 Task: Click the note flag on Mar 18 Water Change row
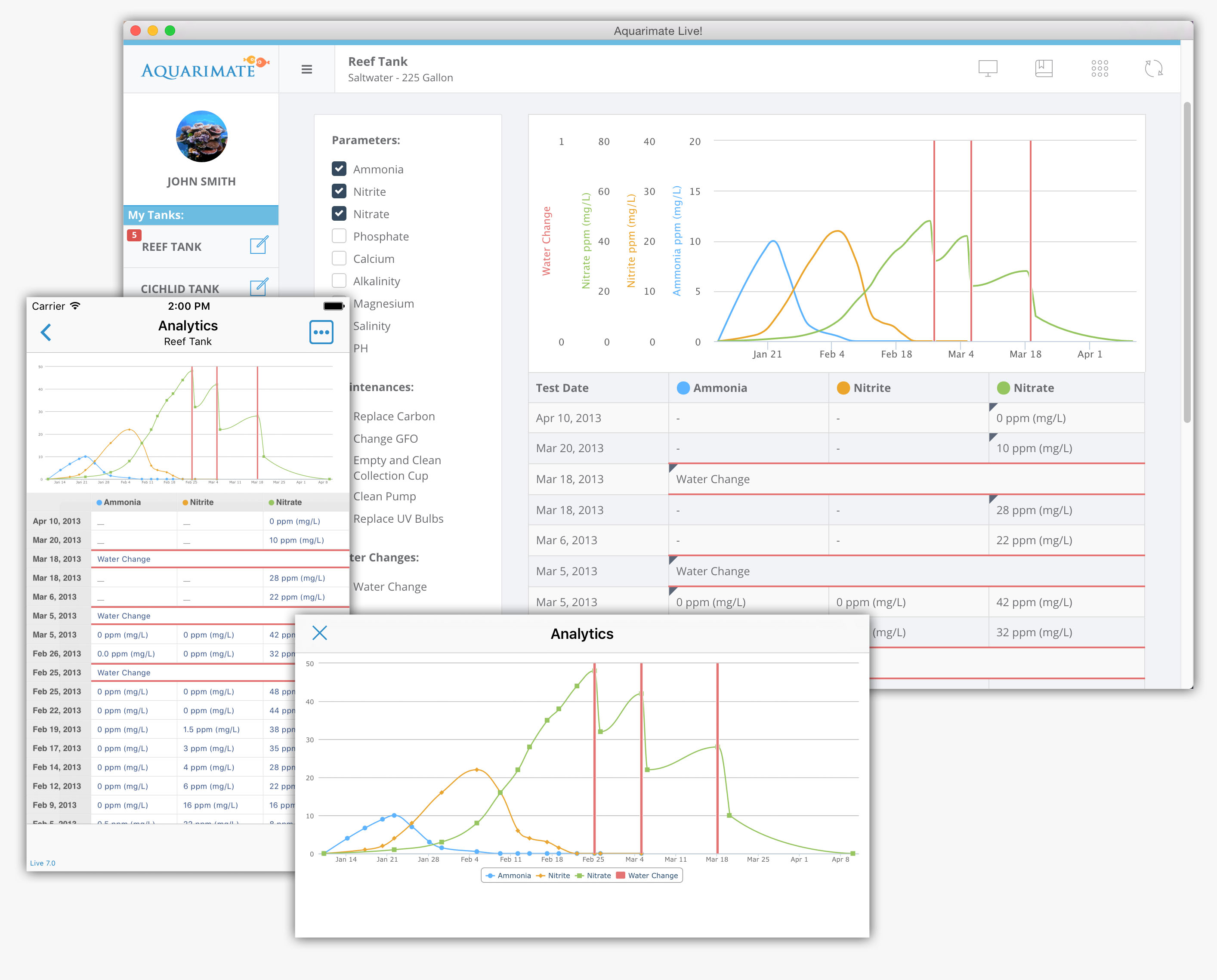[673, 468]
